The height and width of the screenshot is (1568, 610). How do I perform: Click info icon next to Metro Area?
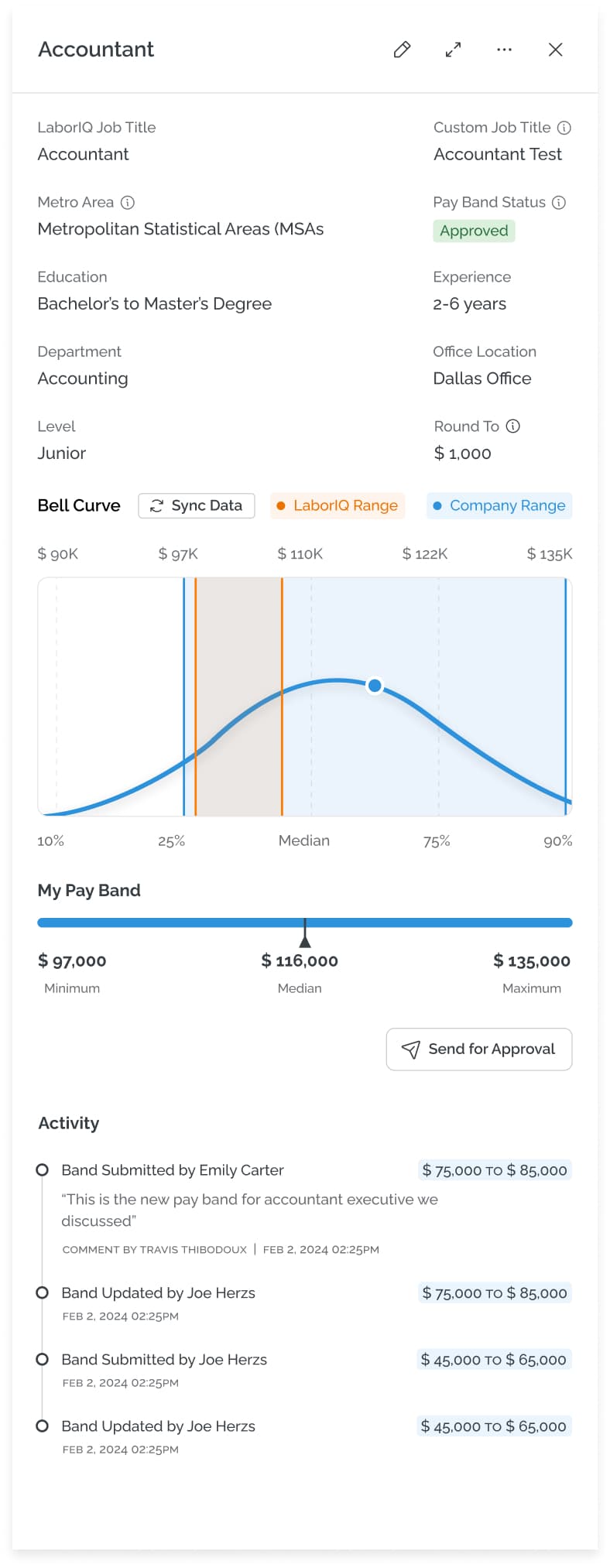(128, 202)
